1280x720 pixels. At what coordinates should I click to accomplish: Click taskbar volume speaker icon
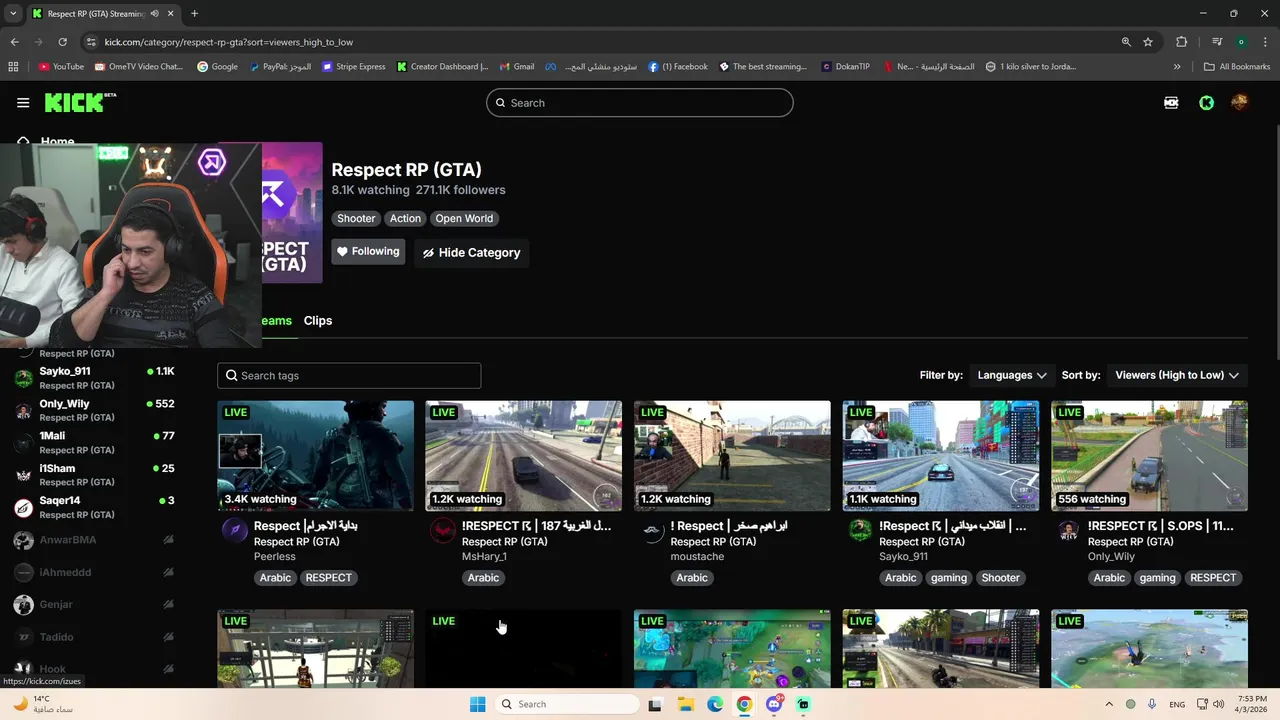point(1218,704)
